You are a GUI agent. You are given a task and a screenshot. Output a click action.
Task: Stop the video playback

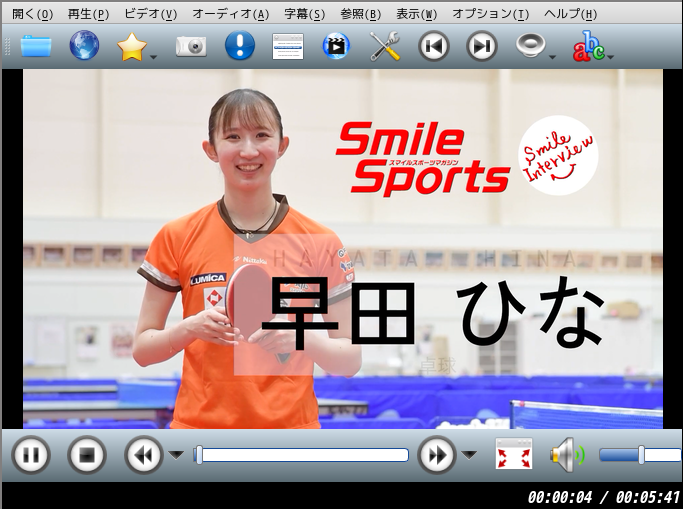pyautogui.click(x=87, y=455)
